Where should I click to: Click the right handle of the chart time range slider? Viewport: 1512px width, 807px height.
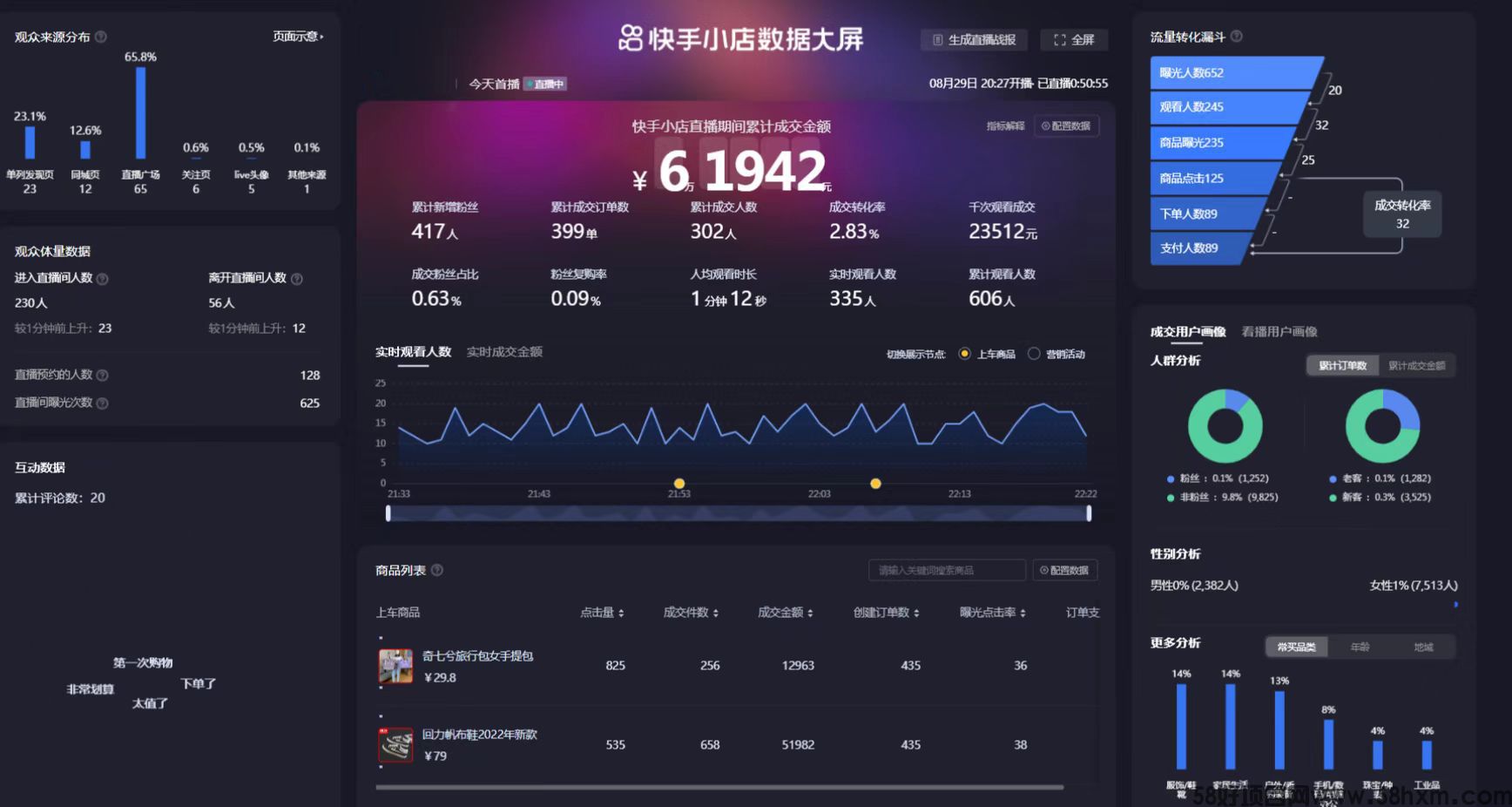pyautogui.click(x=1089, y=513)
